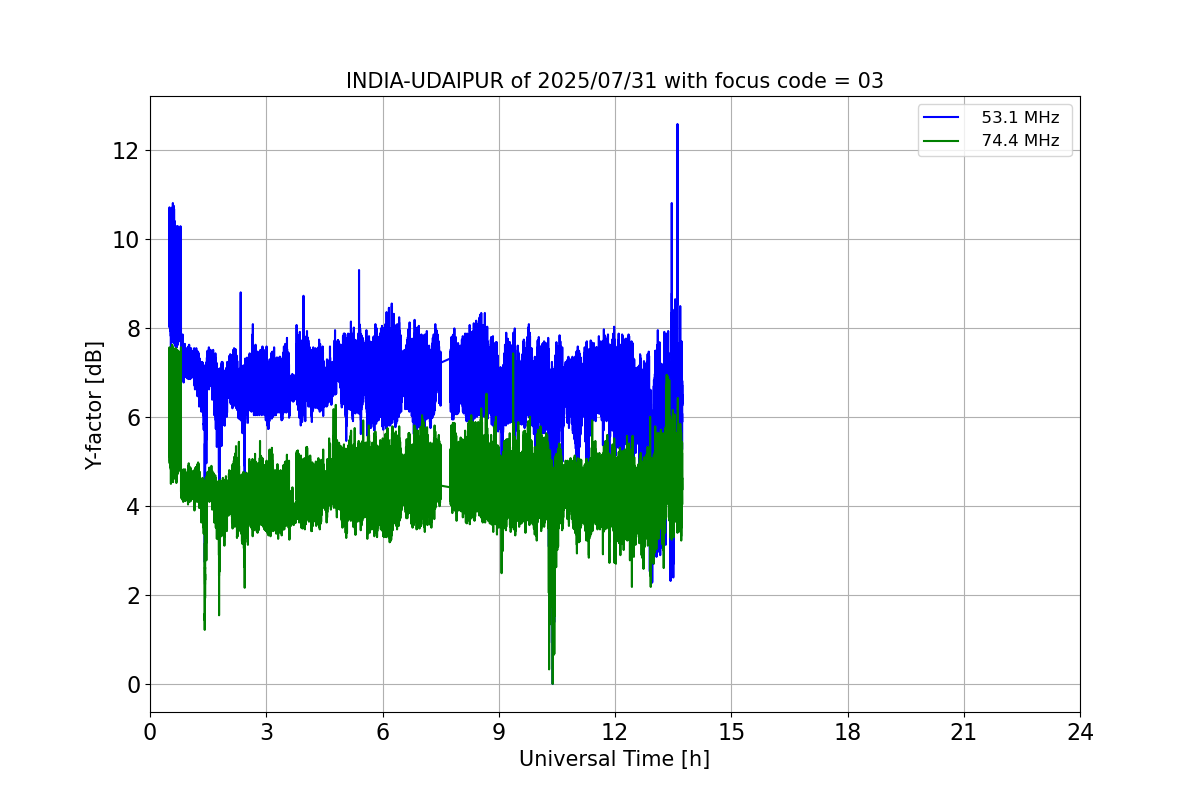This screenshot has width=1200, height=800.
Task: Click x-axis tick label 0
Action: coord(150,732)
